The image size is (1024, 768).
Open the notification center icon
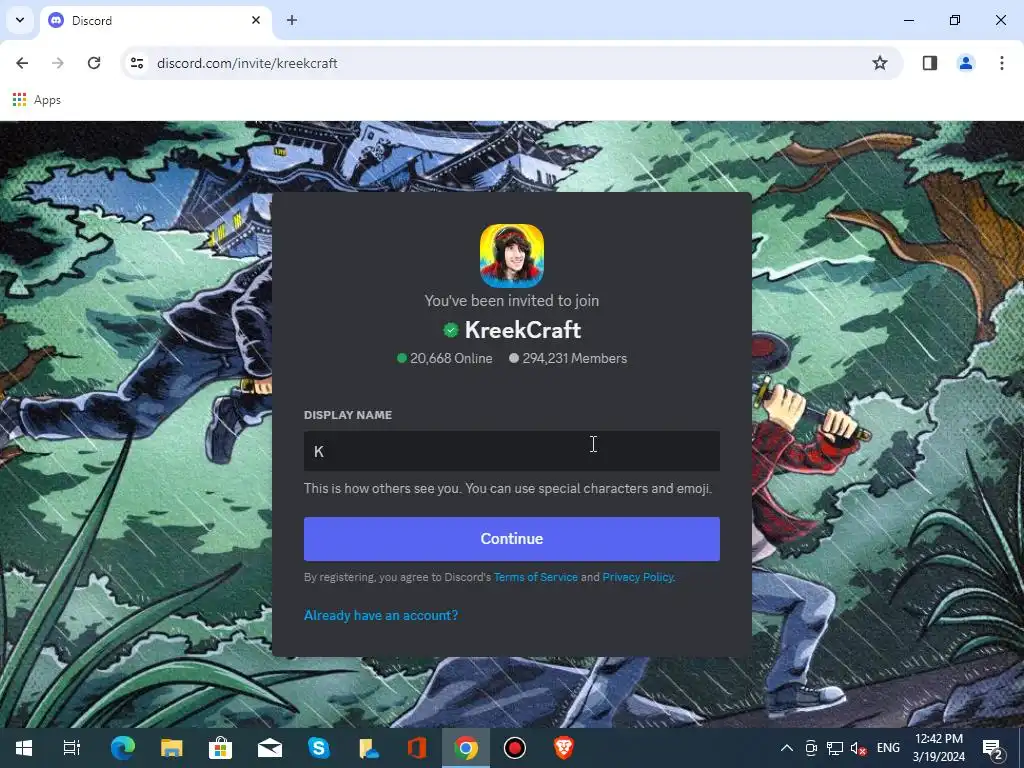click(x=992, y=748)
